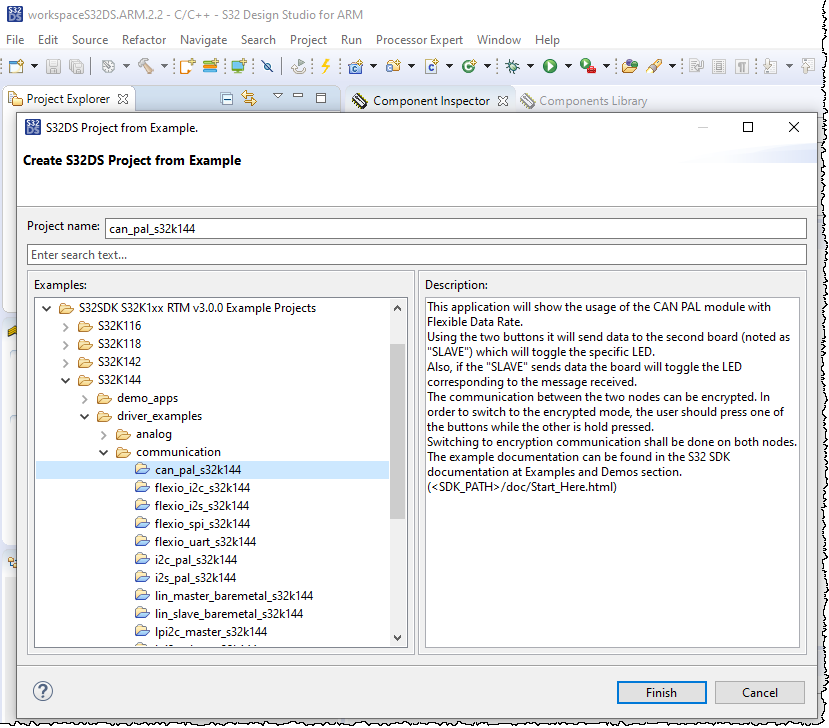
Task: Click the Build hammer toolbar icon
Action: (x=146, y=66)
